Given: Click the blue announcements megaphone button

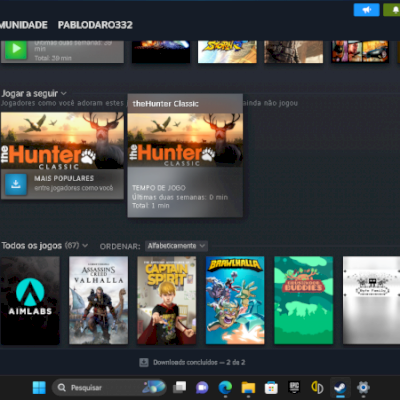Looking at the screenshot, I should 366,10.
